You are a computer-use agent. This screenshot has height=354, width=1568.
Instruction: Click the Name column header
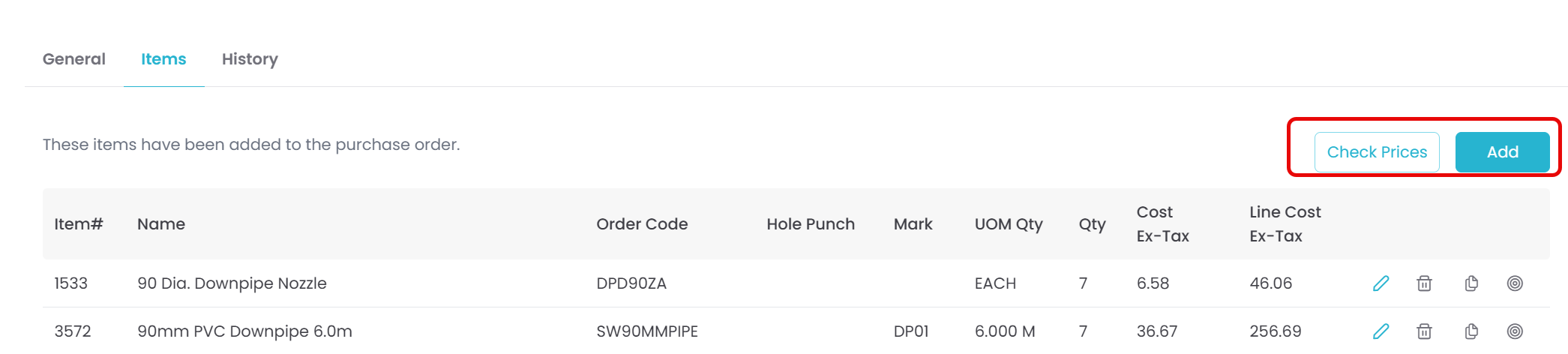point(161,224)
